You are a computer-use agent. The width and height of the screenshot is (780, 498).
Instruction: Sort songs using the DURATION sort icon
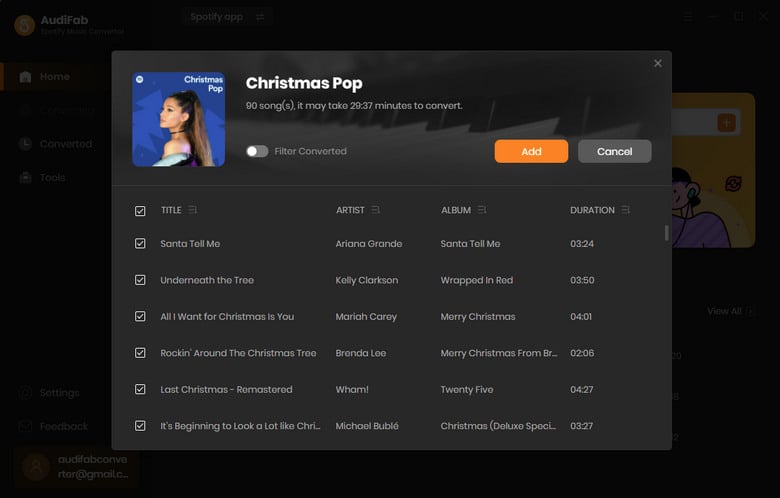pyautogui.click(x=626, y=210)
